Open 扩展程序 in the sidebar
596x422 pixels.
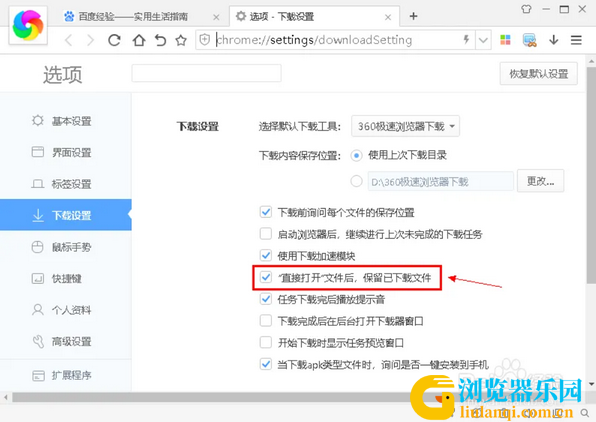(66, 375)
